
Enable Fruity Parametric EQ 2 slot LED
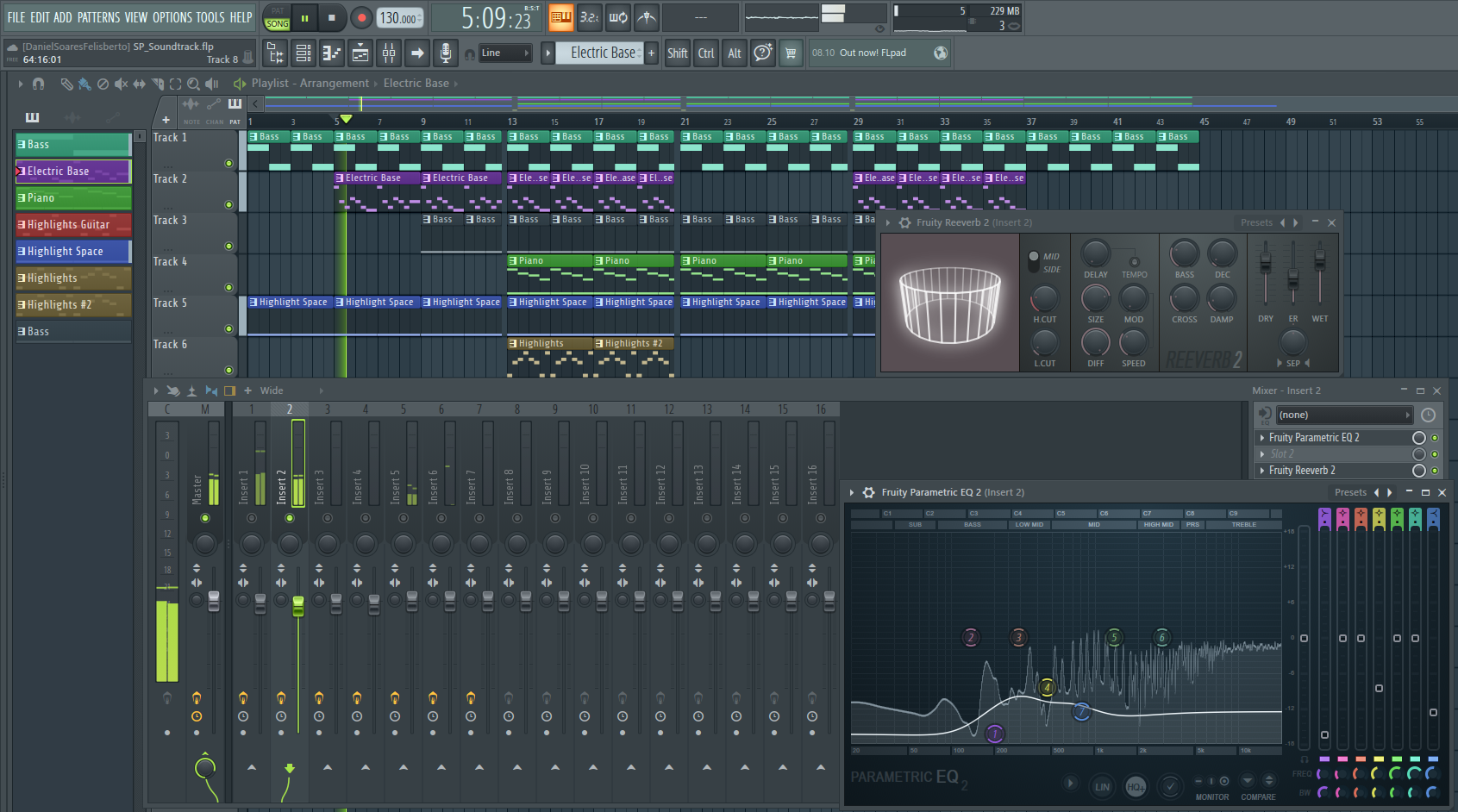(1435, 438)
